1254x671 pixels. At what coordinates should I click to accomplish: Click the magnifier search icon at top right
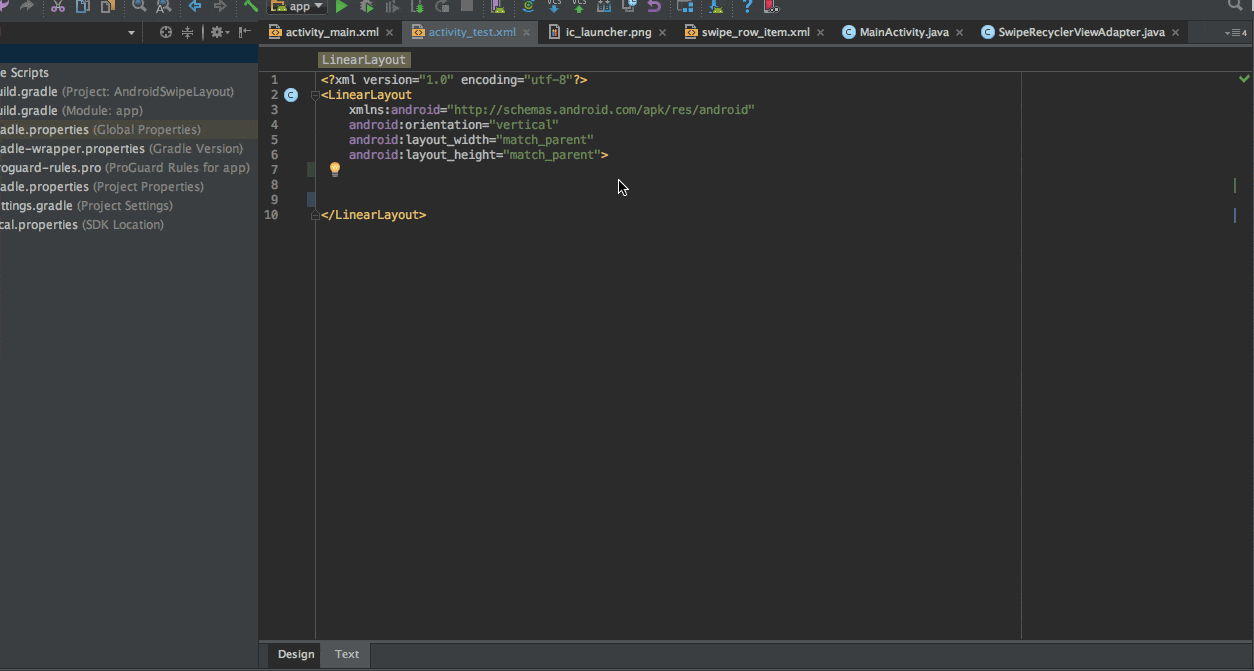coord(1236,6)
